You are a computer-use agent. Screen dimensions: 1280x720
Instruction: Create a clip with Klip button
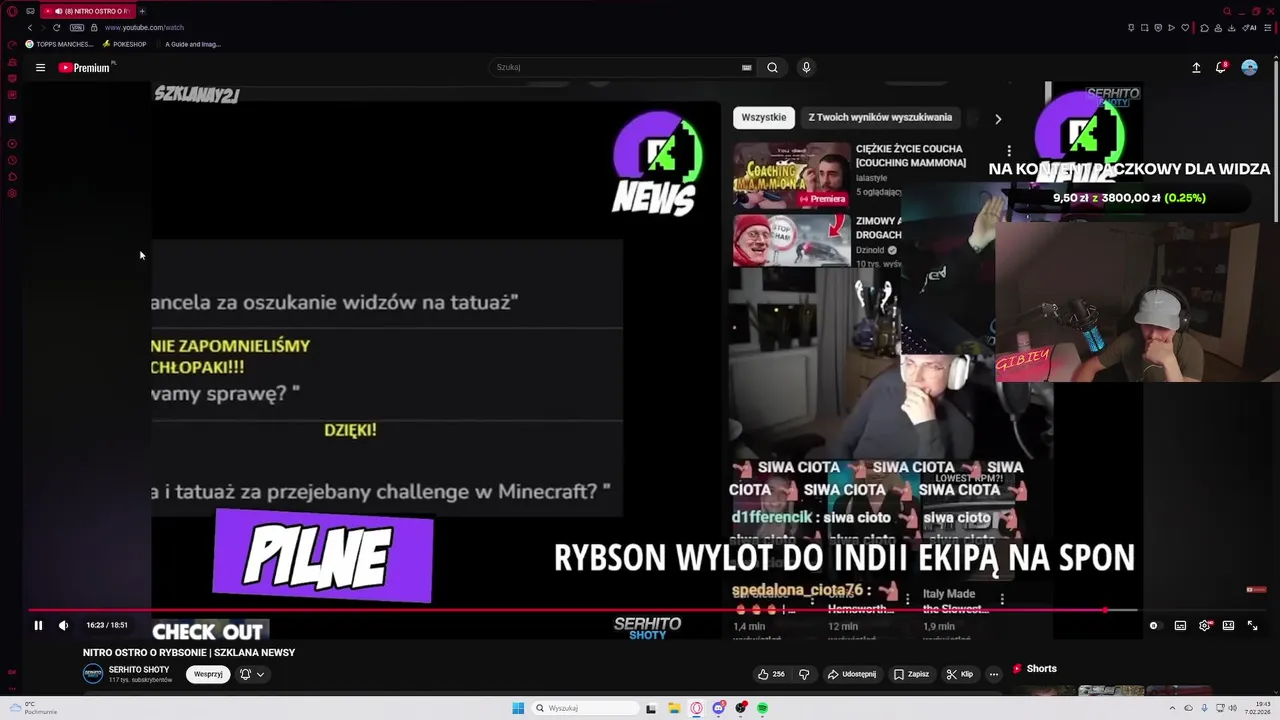tap(960, 674)
